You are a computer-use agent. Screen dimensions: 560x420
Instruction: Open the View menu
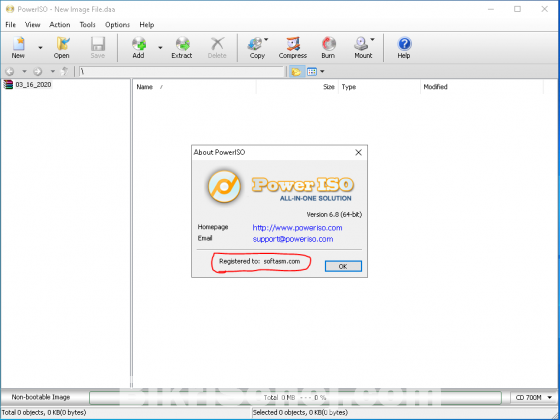tap(32, 25)
